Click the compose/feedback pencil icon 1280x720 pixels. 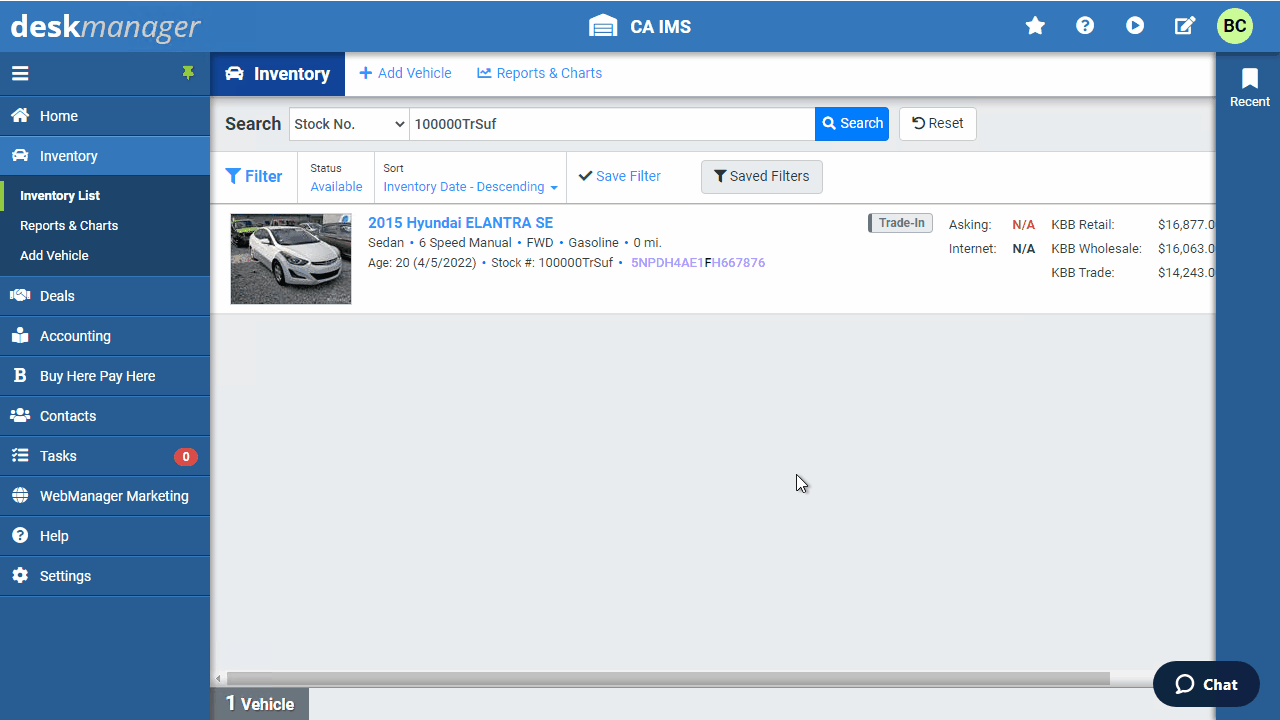pos(1184,26)
